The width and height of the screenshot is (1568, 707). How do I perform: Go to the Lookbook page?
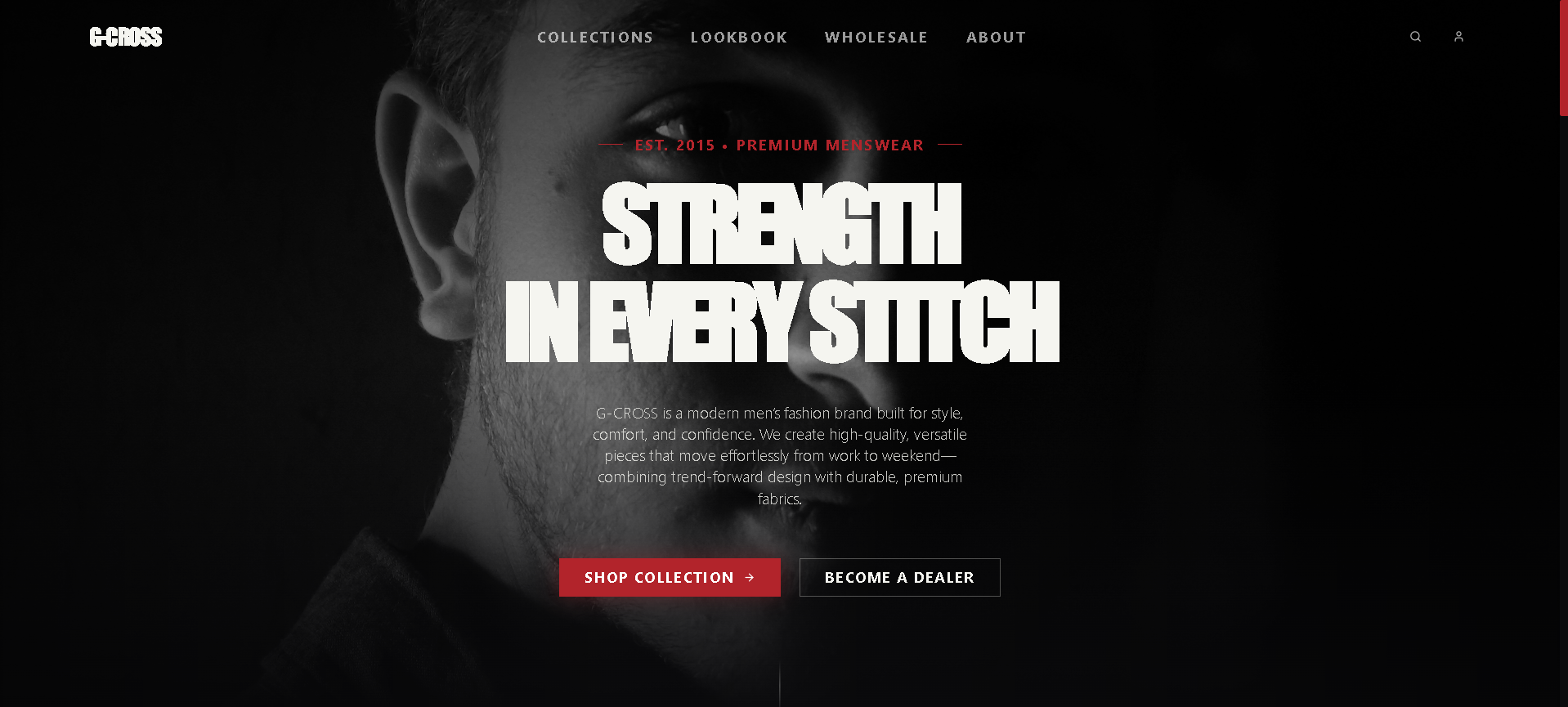[x=739, y=38]
